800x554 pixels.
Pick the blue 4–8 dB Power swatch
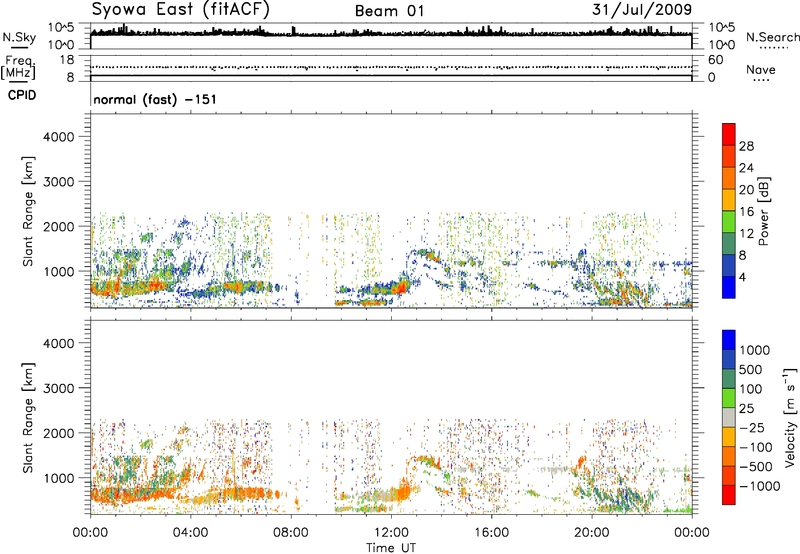point(729,266)
